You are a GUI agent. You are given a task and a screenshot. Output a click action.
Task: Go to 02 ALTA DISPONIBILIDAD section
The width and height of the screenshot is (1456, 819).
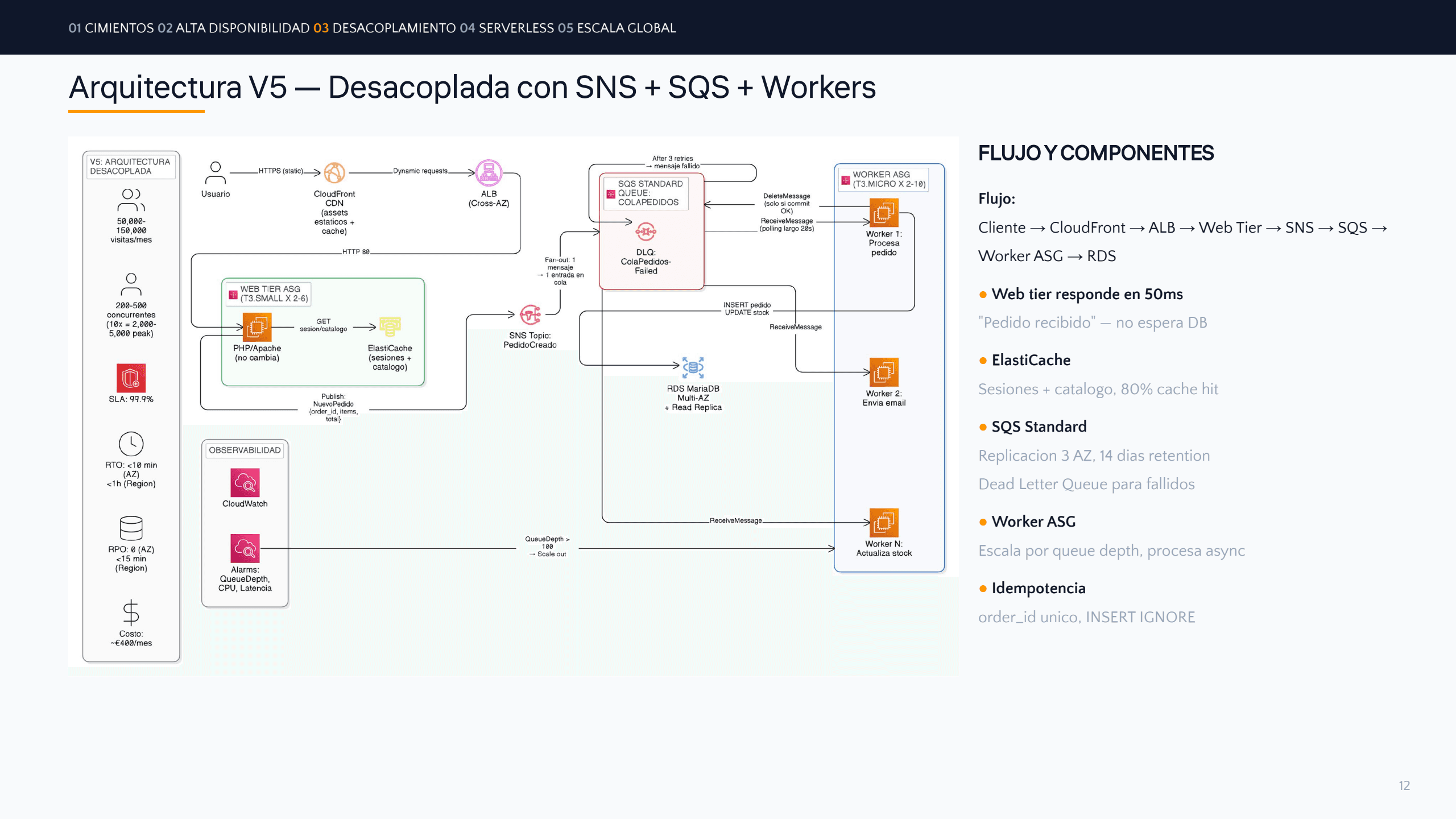pyautogui.click(x=233, y=28)
